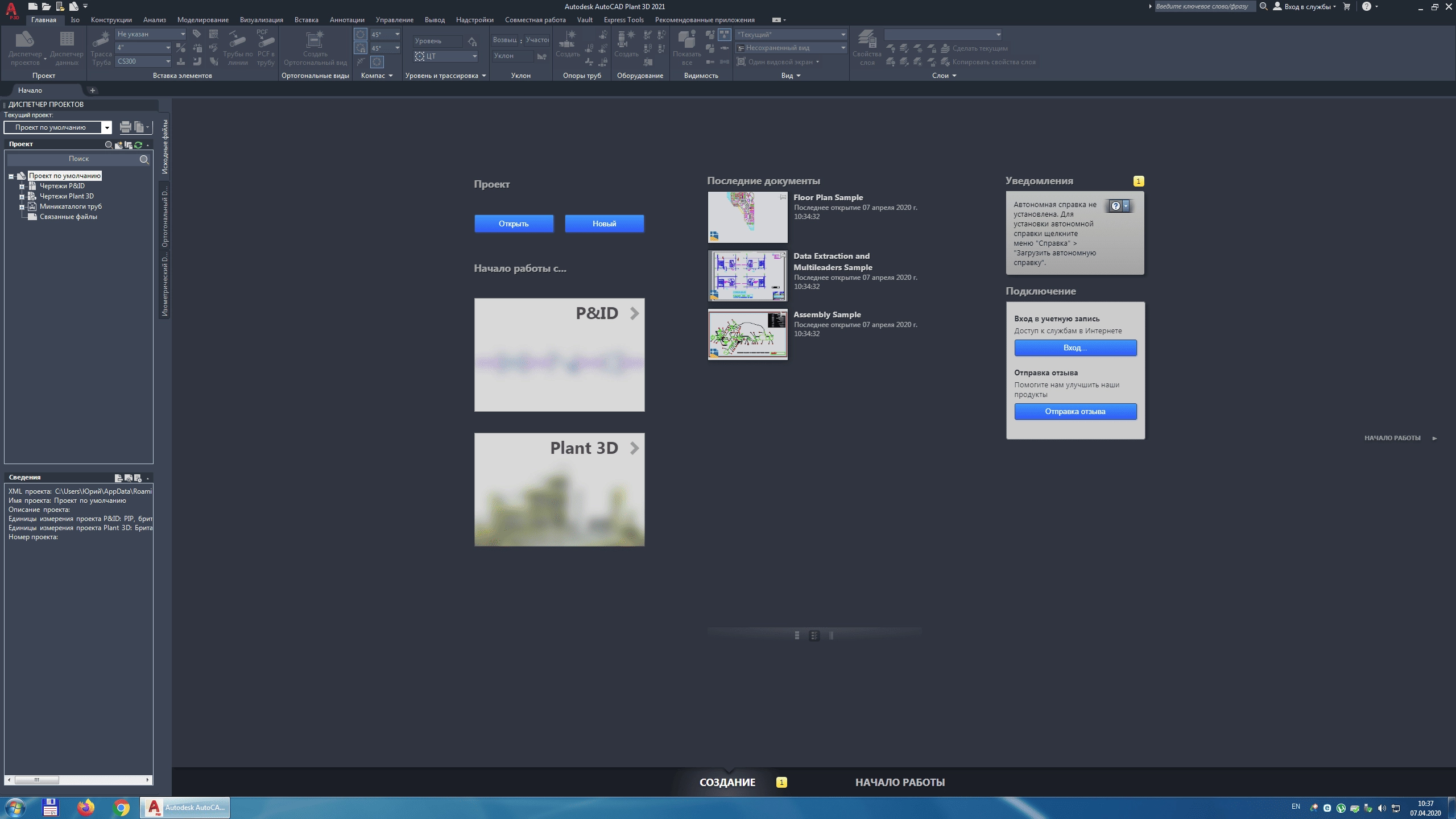Screen dimensions: 1456x819
Task: Click the tag icon in Вставка элементов panel
Action: pyautogui.click(x=197, y=34)
